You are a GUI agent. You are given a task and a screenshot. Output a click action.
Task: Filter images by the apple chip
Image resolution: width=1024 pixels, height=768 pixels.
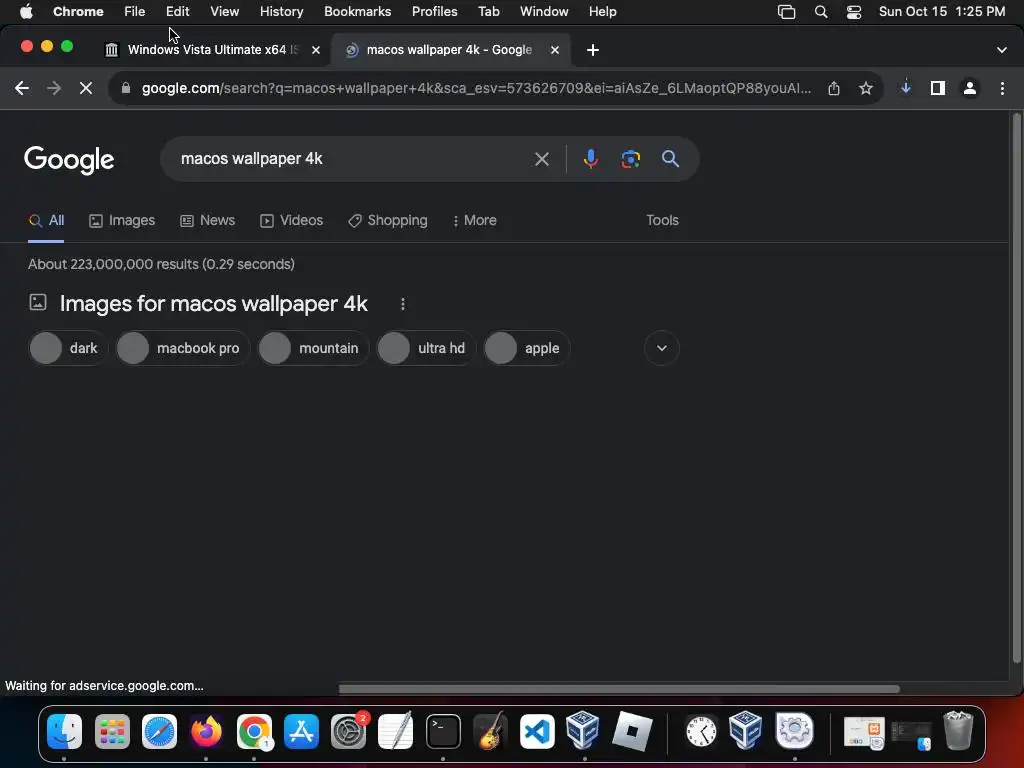coord(527,348)
